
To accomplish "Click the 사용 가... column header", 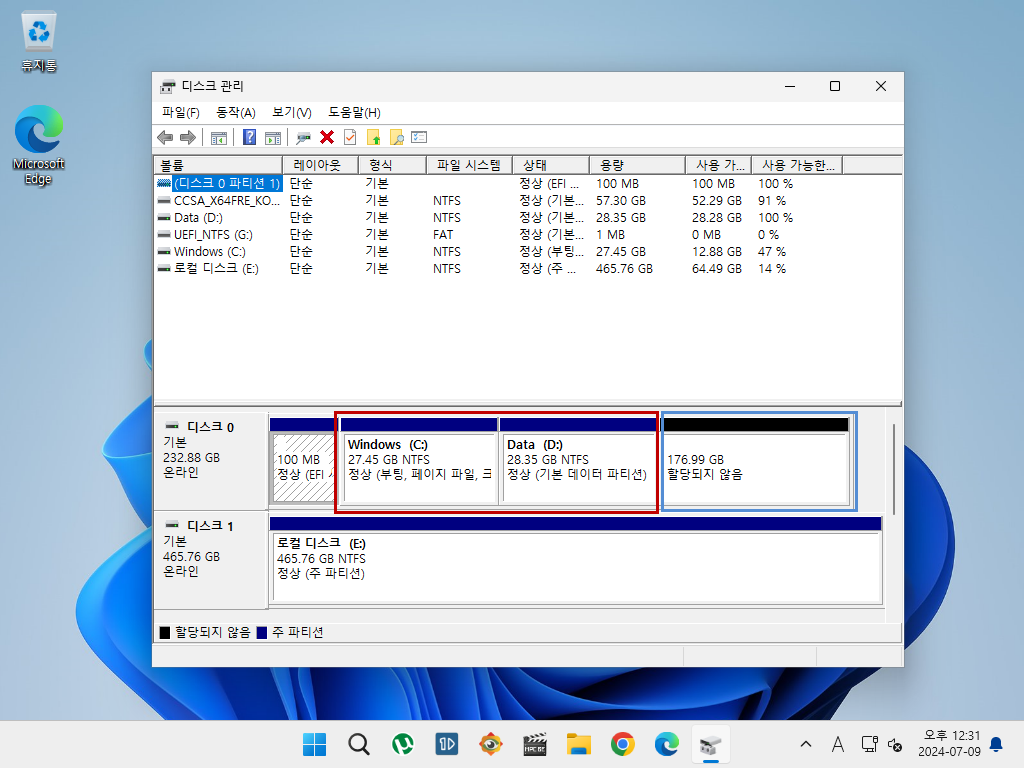I will pyautogui.click(x=718, y=165).
